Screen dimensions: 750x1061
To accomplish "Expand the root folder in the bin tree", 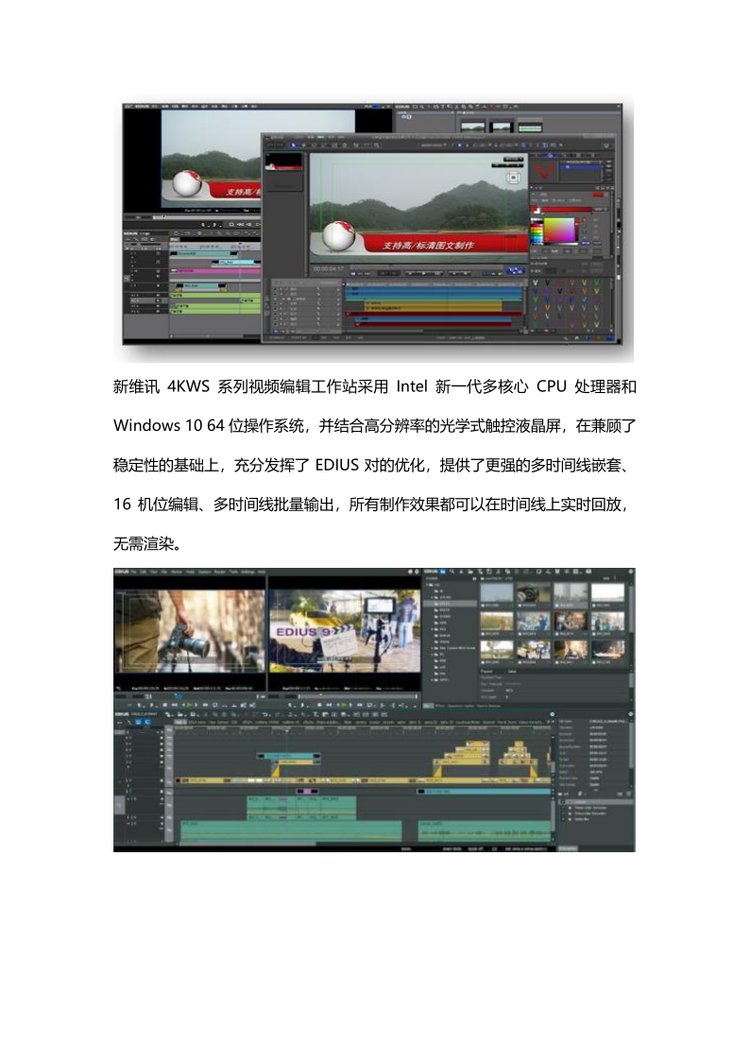I will 430,585.
